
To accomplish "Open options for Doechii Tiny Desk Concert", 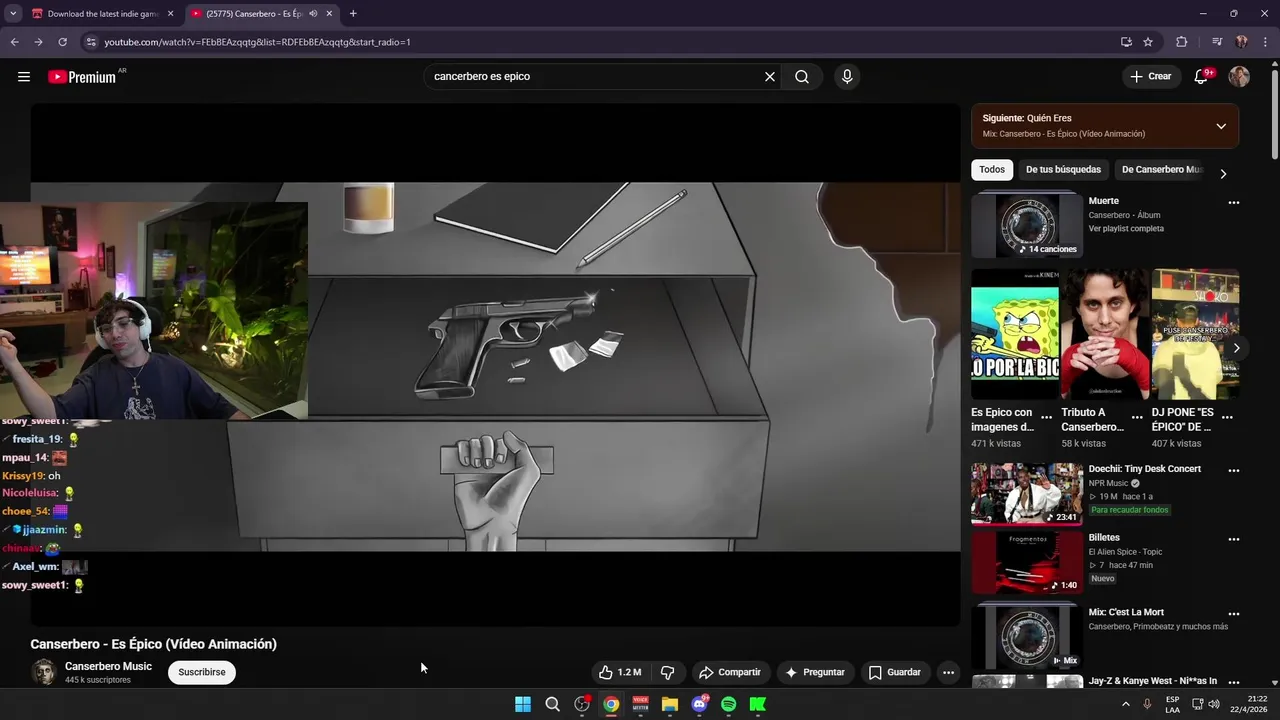I will tap(1233, 471).
